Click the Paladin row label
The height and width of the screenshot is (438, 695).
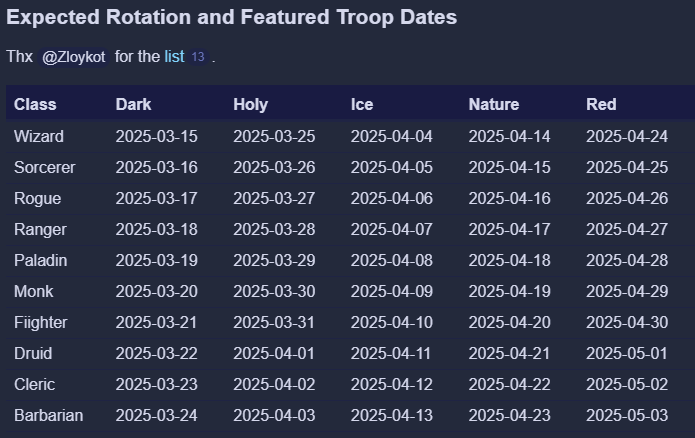41,260
